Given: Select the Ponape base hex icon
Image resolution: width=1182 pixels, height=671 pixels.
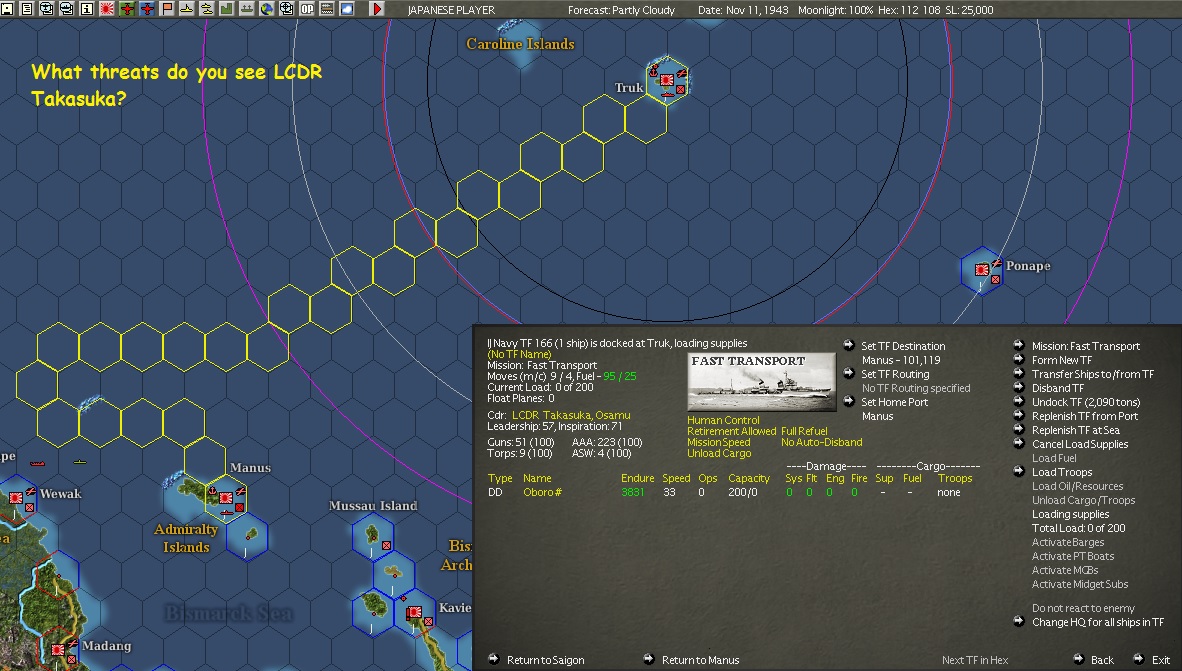Looking at the screenshot, I should (x=981, y=270).
